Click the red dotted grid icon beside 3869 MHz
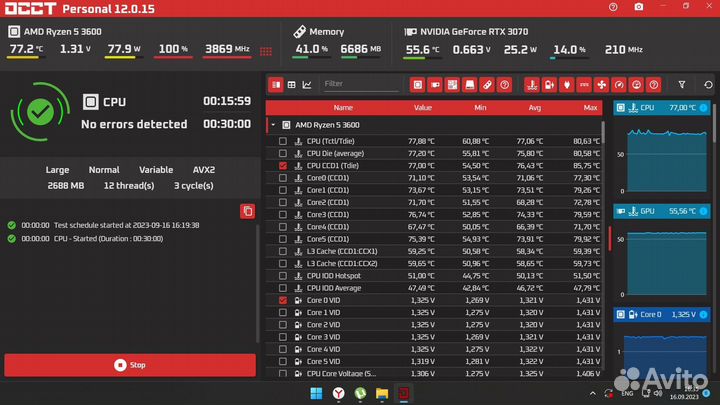 click(x=266, y=51)
